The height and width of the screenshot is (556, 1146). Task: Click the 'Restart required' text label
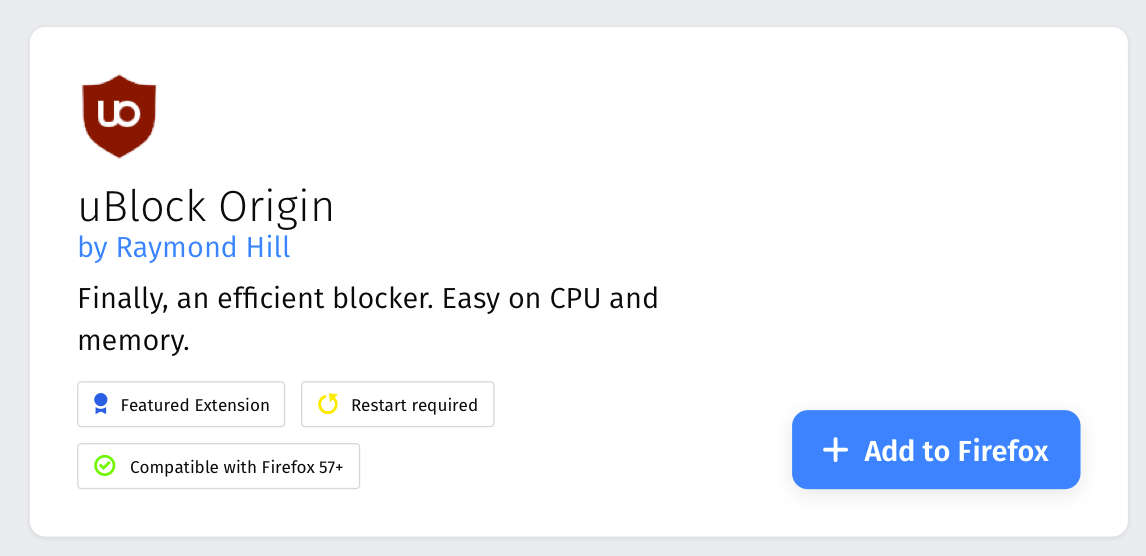point(414,405)
